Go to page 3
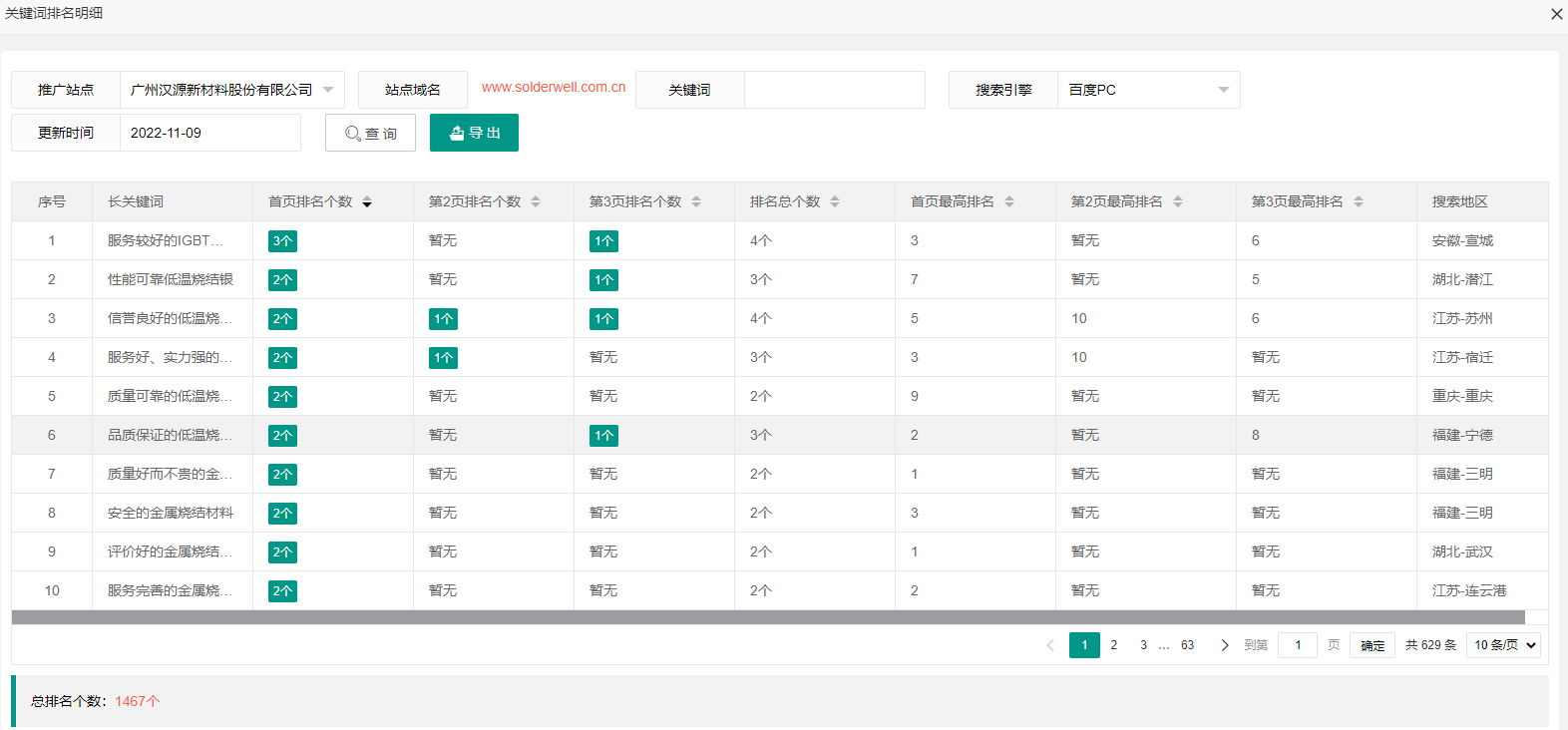Viewport: 1568px width, 730px height. (1143, 645)
